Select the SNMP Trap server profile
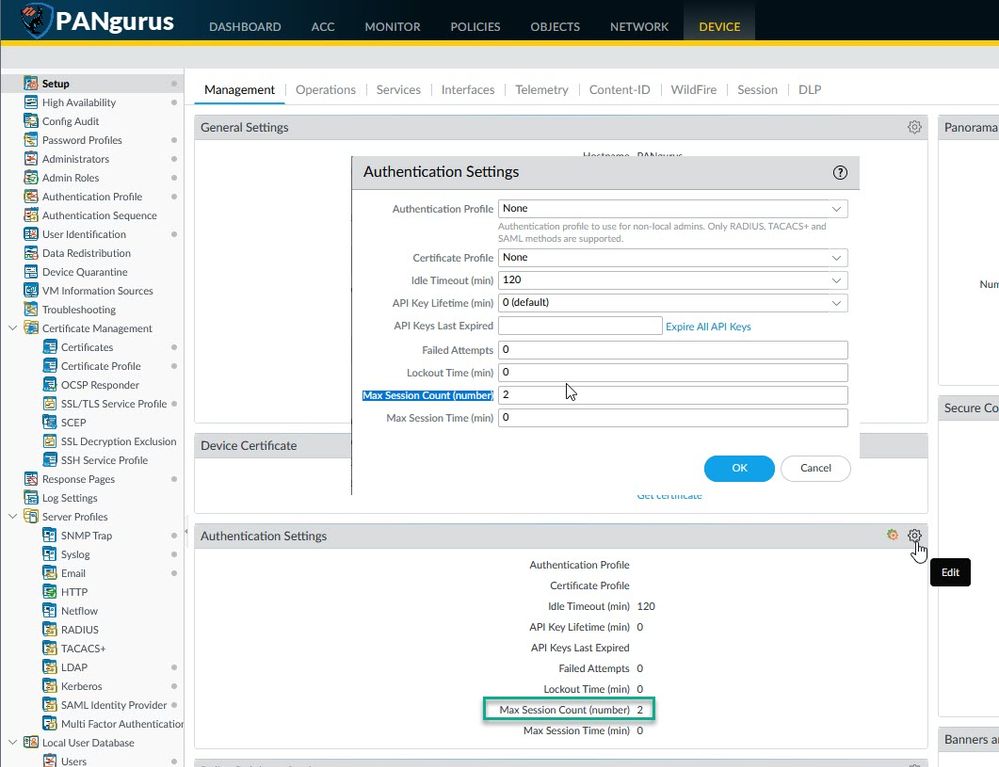Image resolution: width=999 pixels, height=767 pixels. click(x=86, y=535)
